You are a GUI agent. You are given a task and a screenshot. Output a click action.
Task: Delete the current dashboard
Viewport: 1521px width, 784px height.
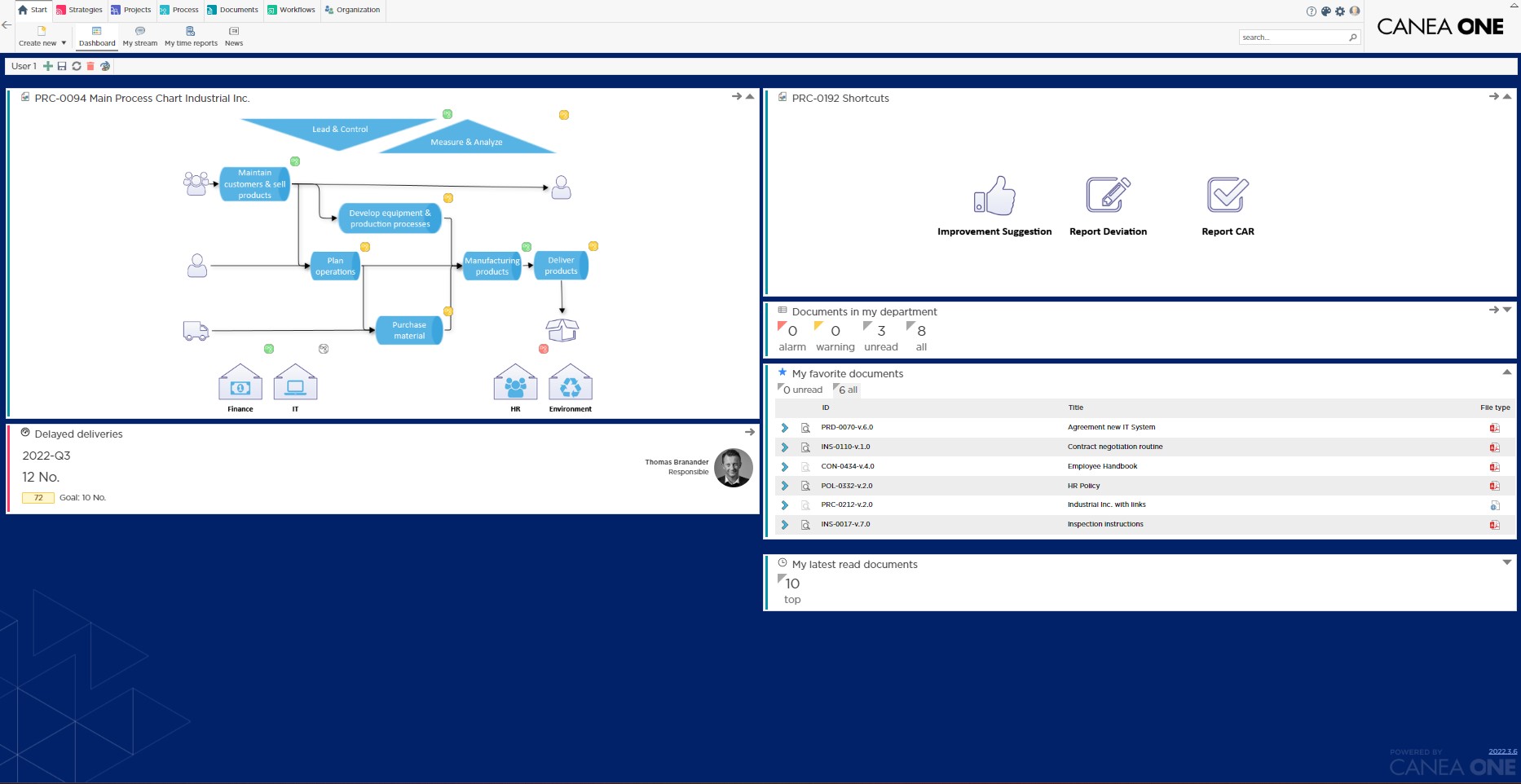pyautogui.click(x=90, y=66)
